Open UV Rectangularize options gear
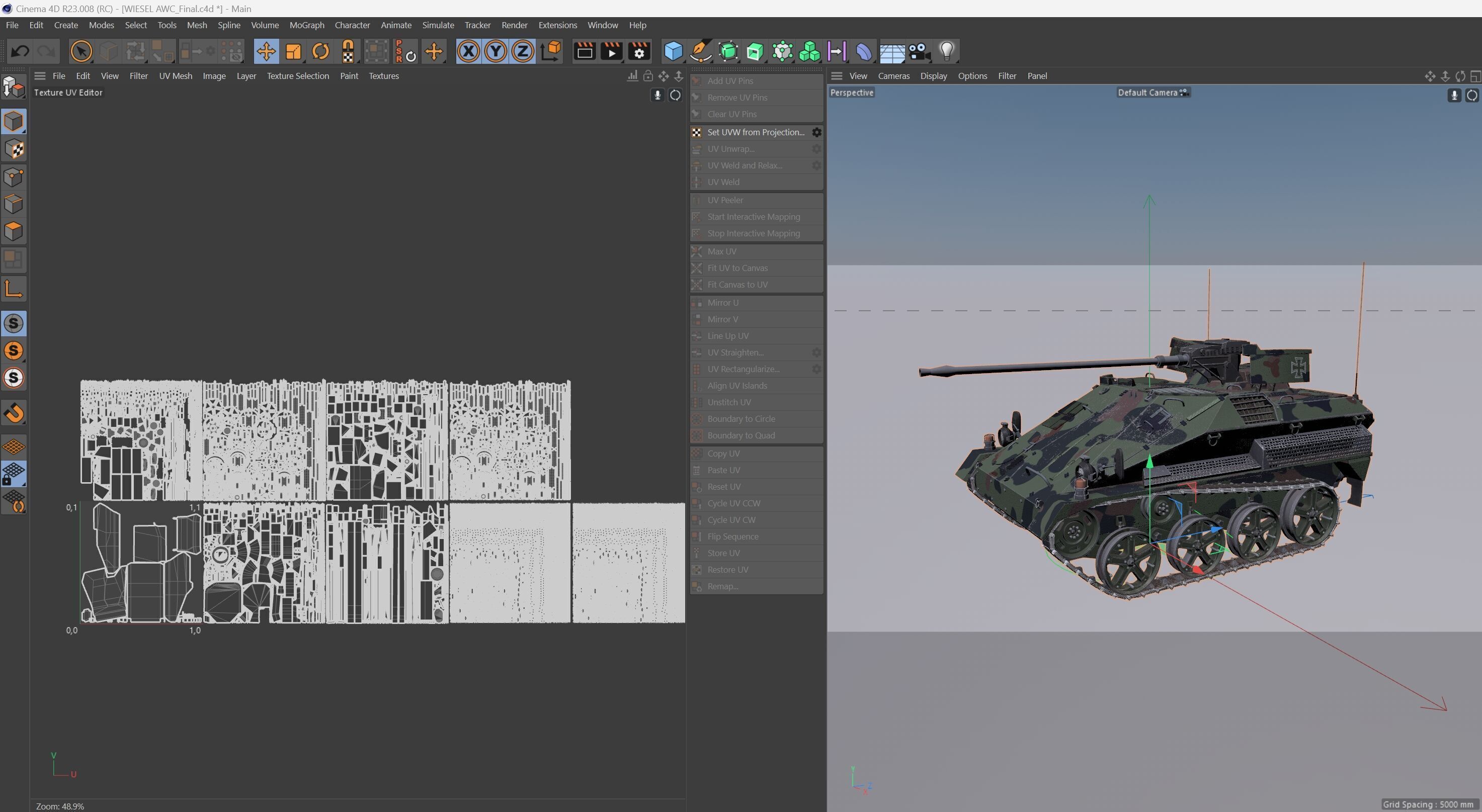The width and height of the screenshot is (1482, 812). coord(816,369)
